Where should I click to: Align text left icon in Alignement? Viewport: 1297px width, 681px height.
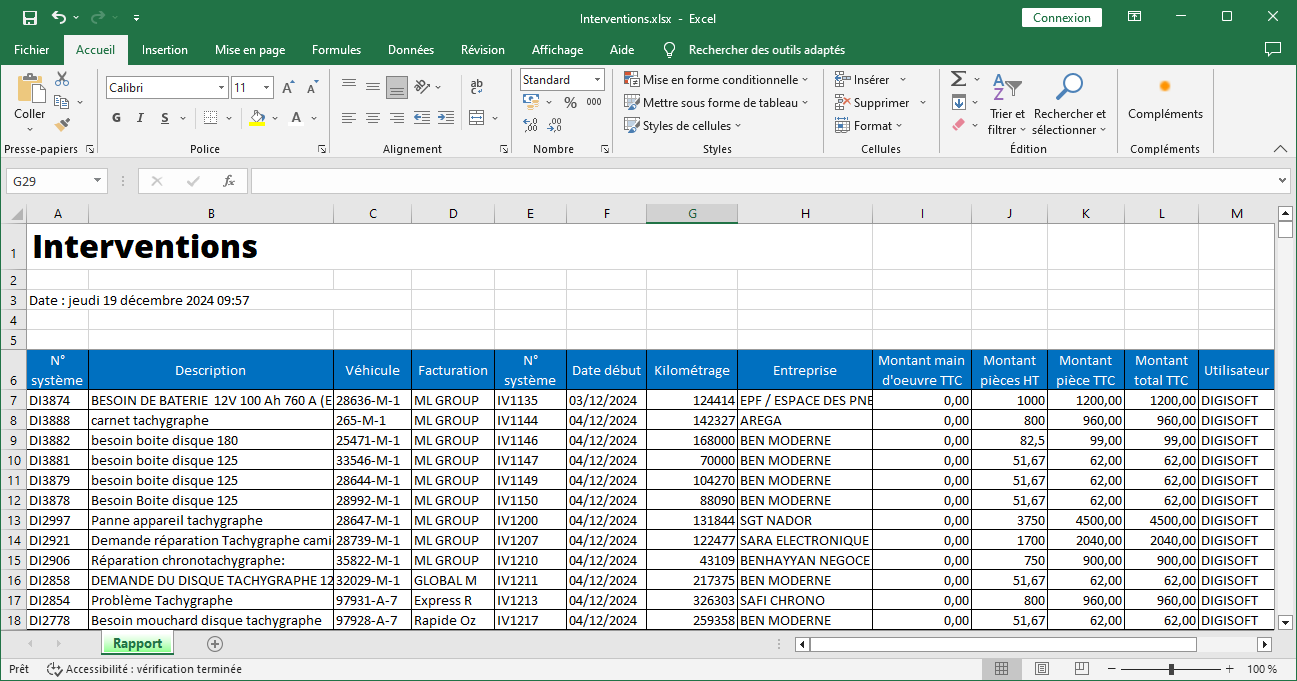click(x=349, y=118)
